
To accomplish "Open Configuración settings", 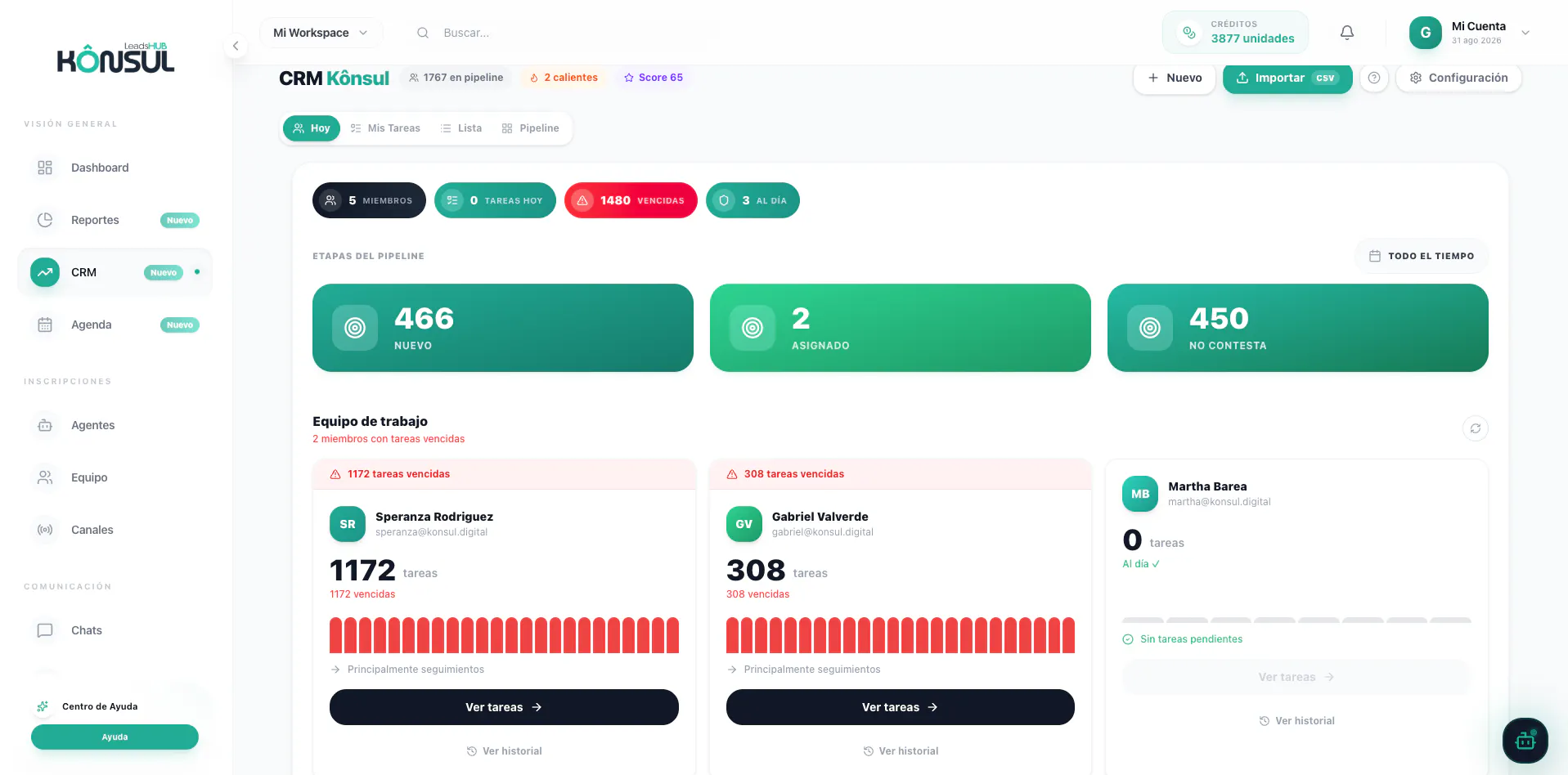I will coord(1458,78).
